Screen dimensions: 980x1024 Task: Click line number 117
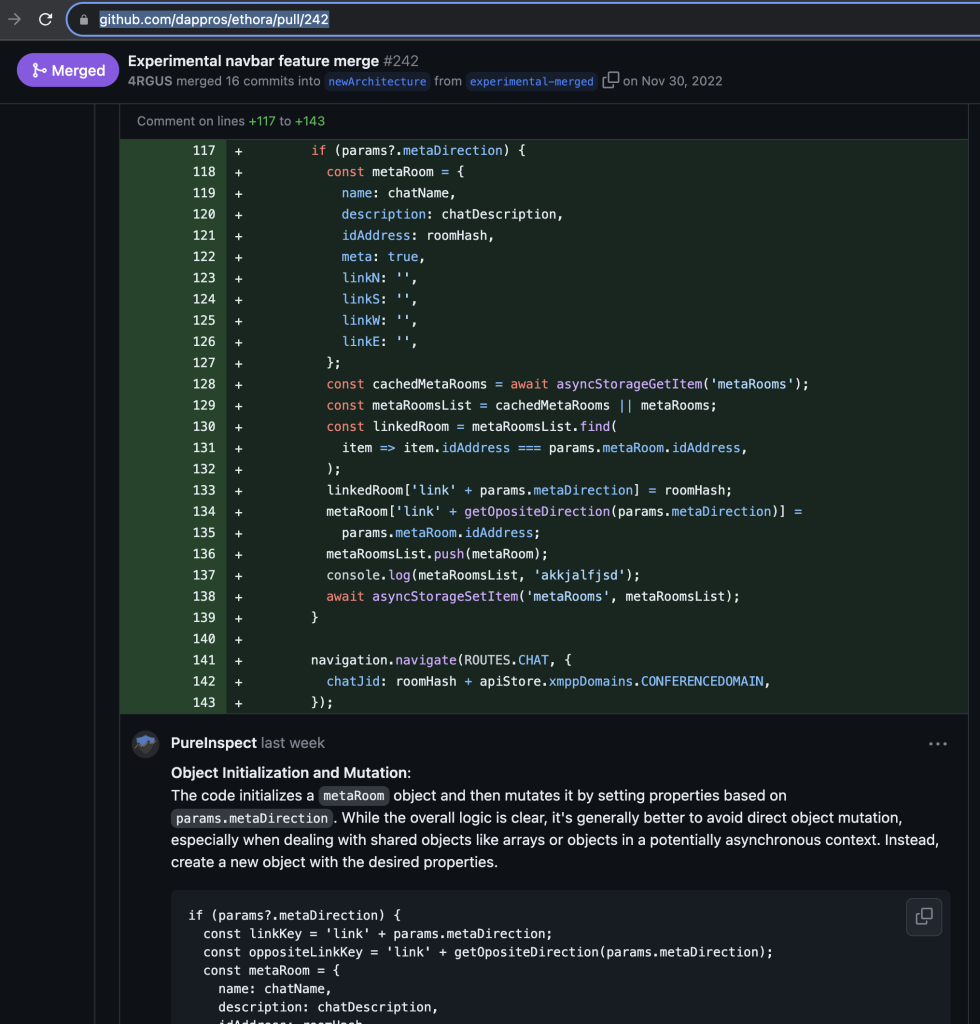coord(204,151)
